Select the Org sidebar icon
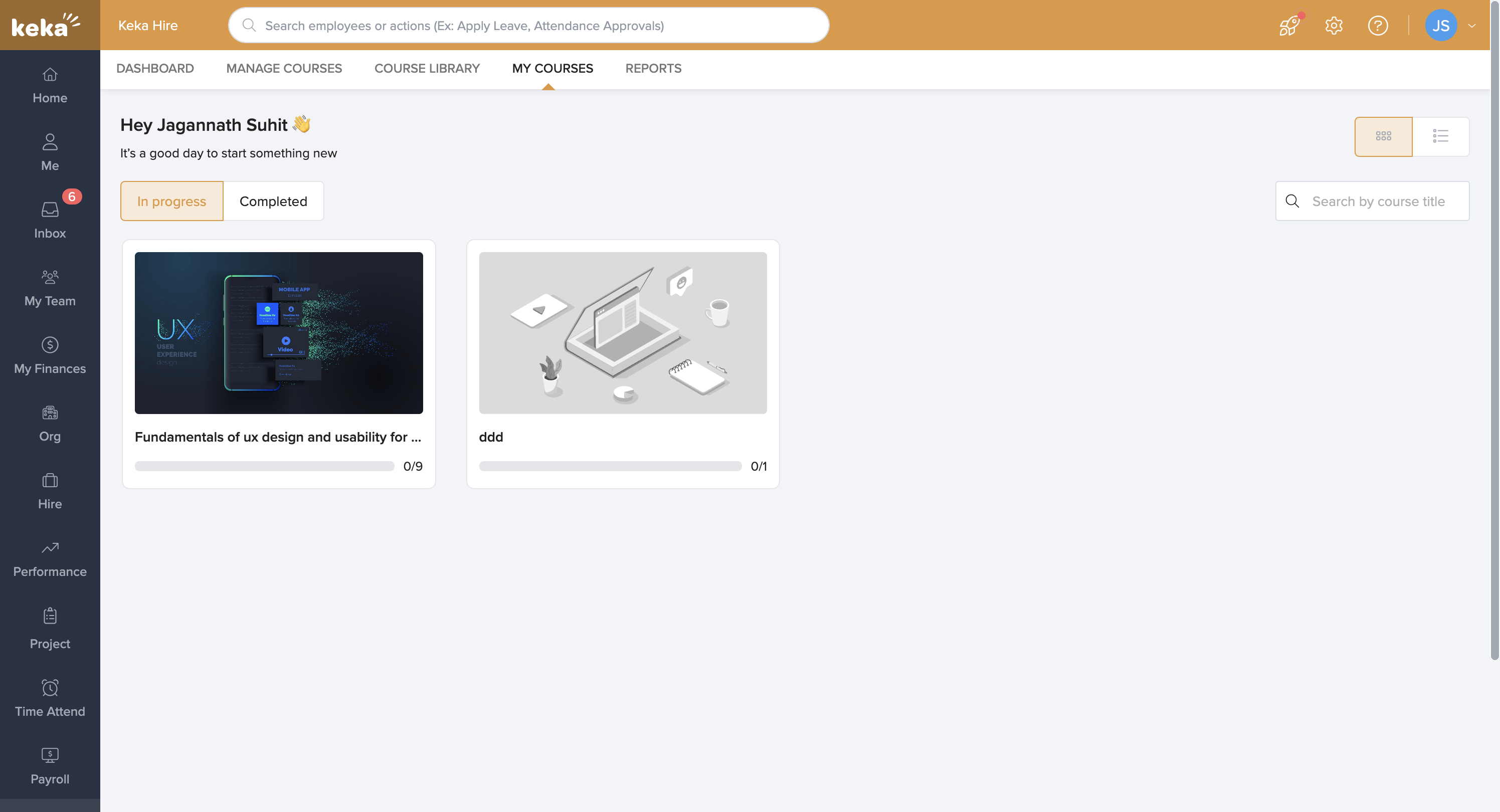Viewport: 1500px width, 812px height. [50, 422]
